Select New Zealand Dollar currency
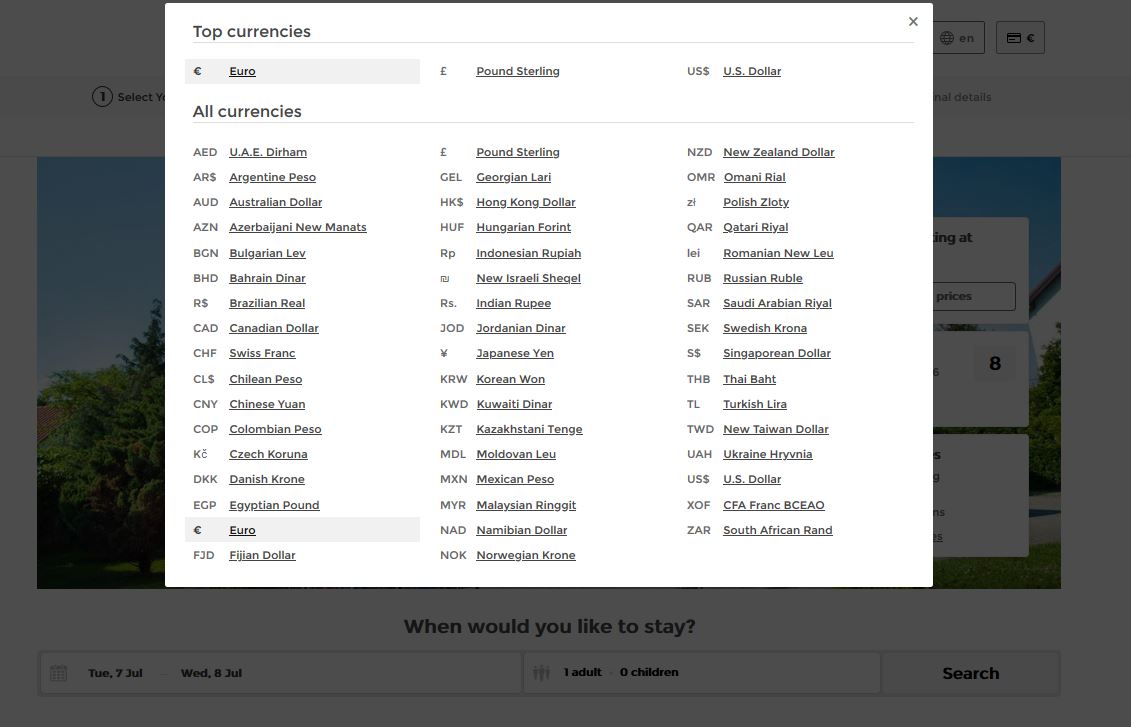Image resolution: width=1131 pixels, height=727 pixels. (x=778, y=153)
